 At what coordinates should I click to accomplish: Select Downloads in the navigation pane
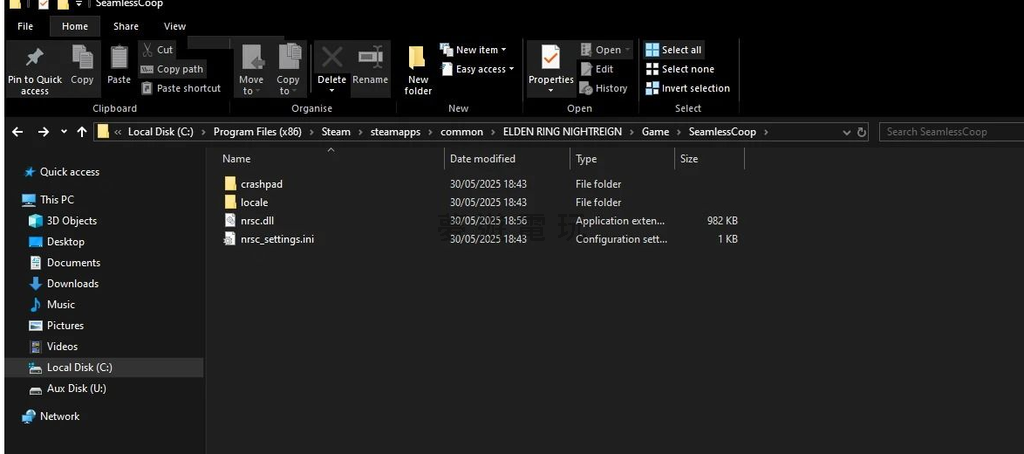(72, 283)
